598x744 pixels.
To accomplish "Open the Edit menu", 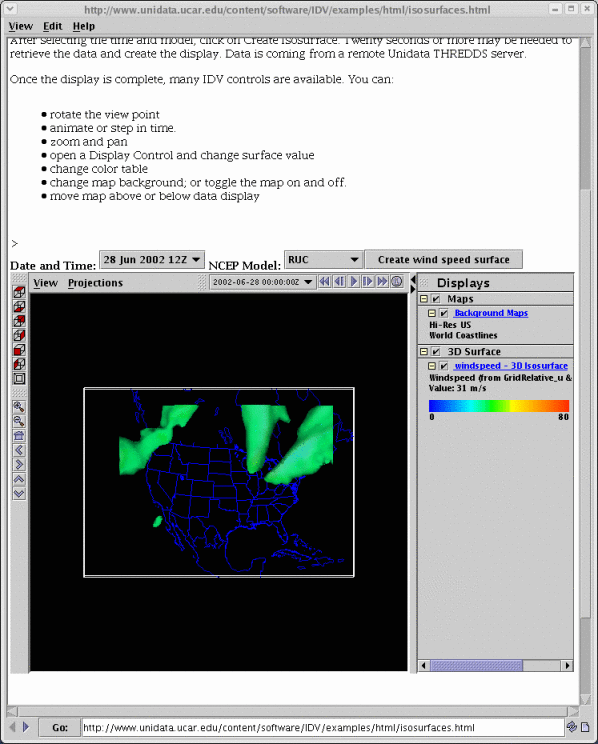I will (53, 26).
